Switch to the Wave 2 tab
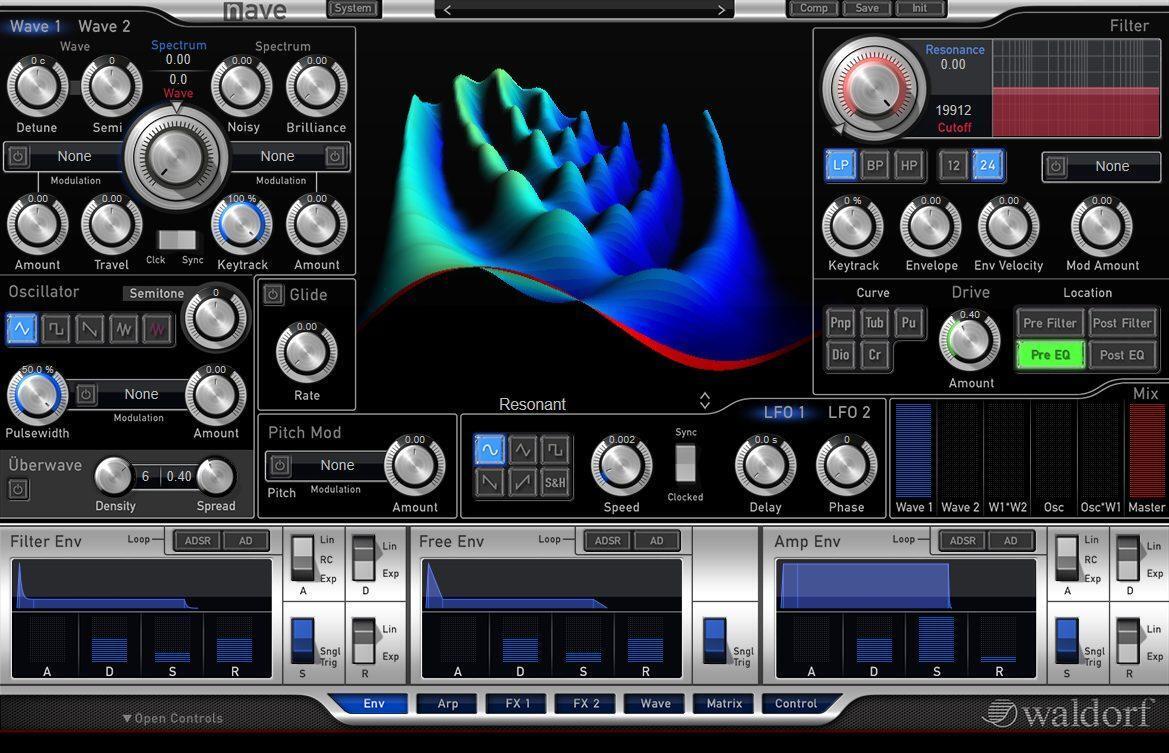The width and height of the screenshot is (1169, 753). (104, 26)
